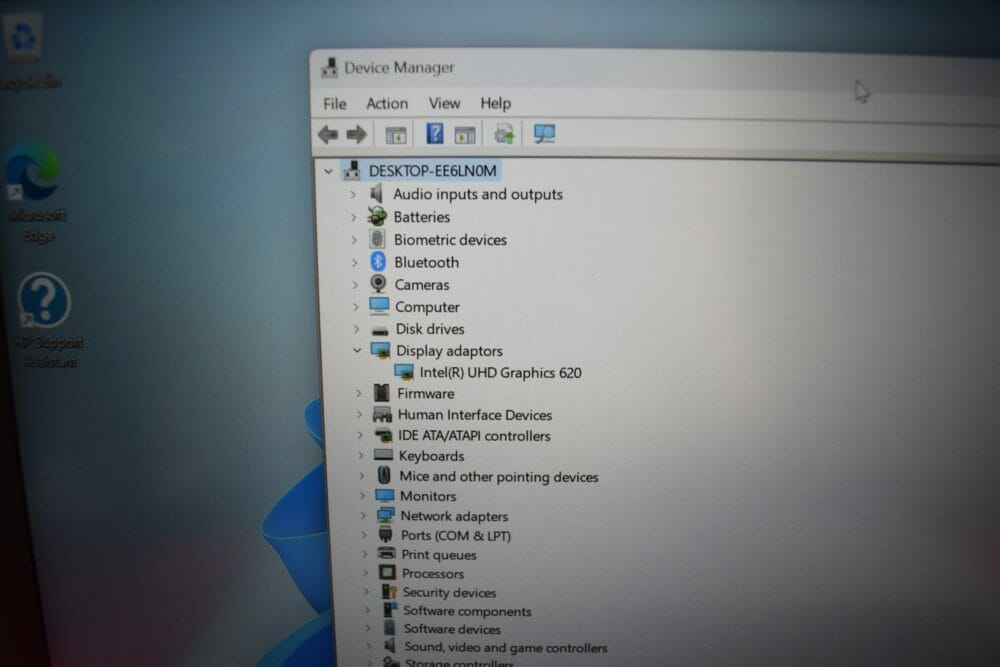Open Help with the blue question mark icon
The height and width of the screenshot is (667, 1000).
point(435,134)
